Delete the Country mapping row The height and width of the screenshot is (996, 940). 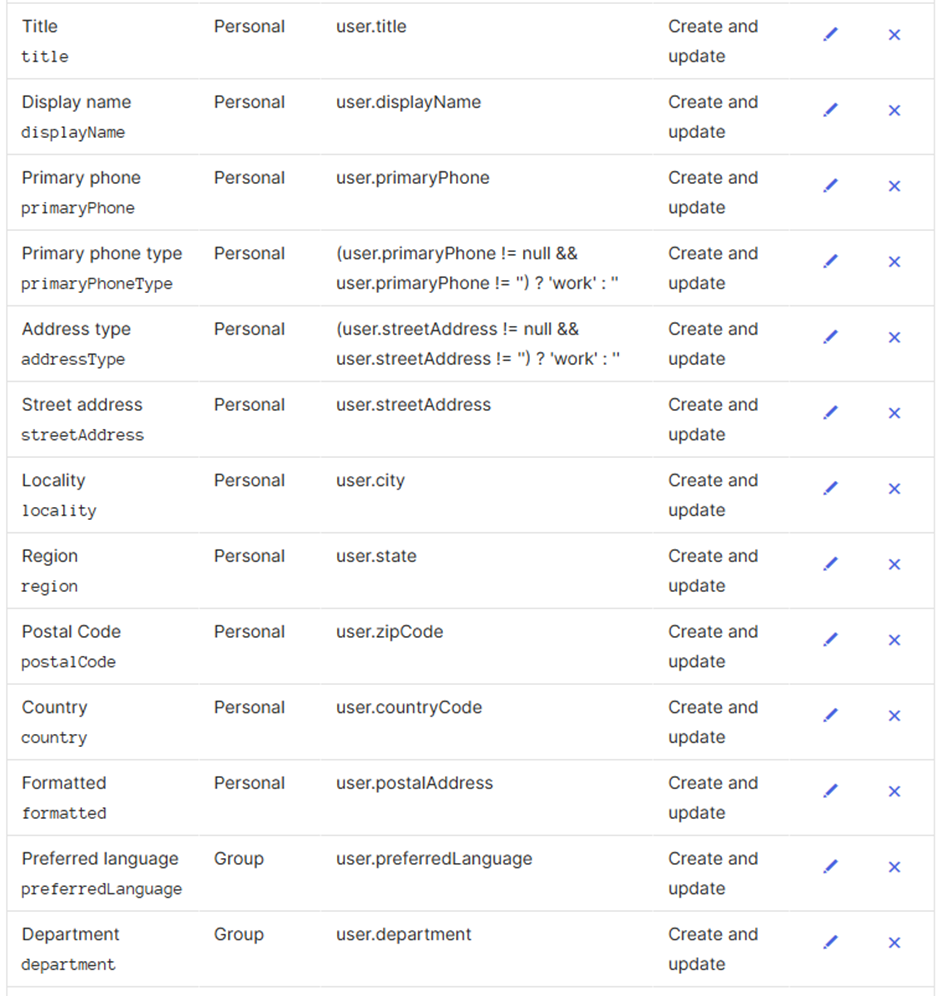coord(894,715)
